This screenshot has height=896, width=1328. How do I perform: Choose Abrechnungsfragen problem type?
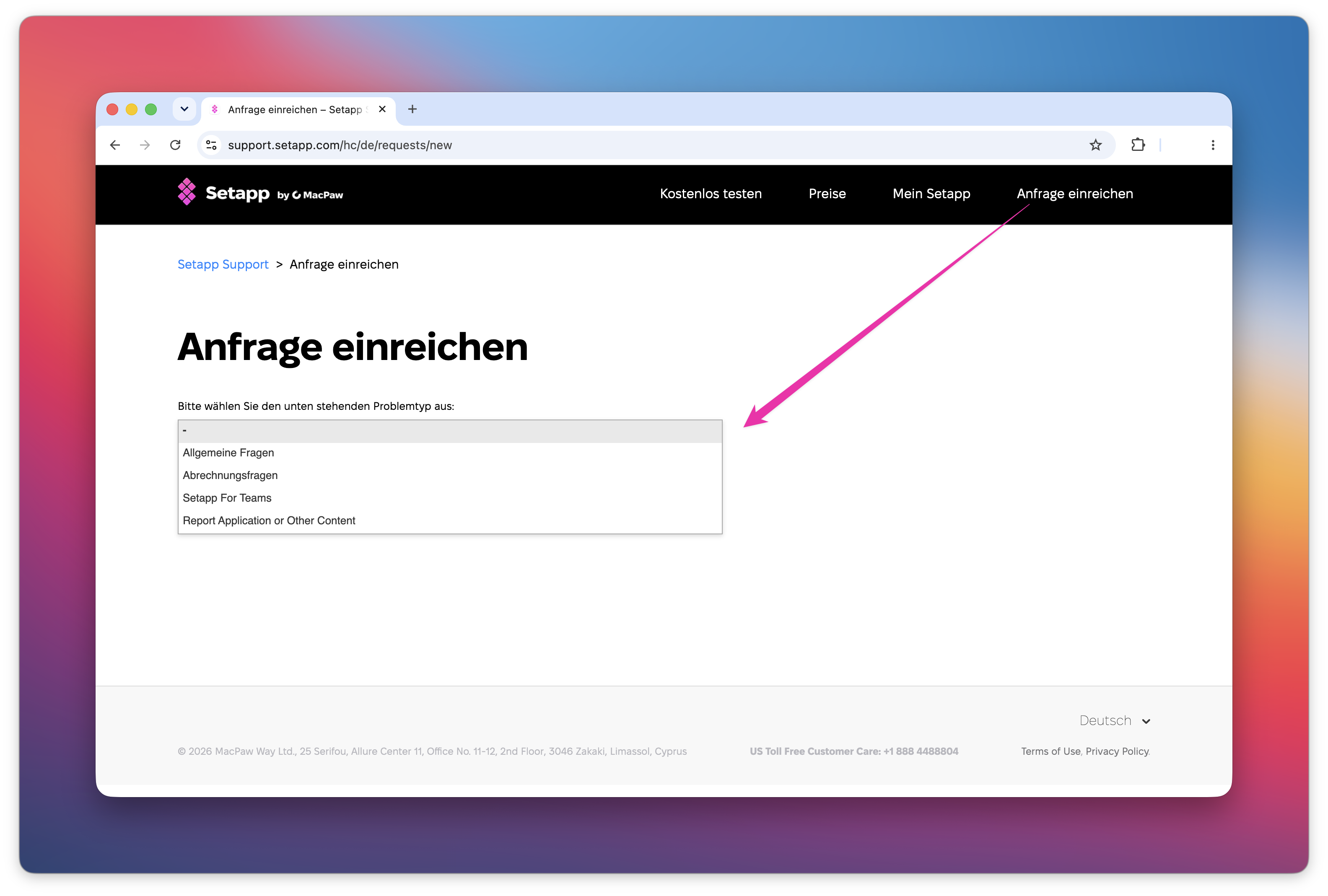click(450, 475)
